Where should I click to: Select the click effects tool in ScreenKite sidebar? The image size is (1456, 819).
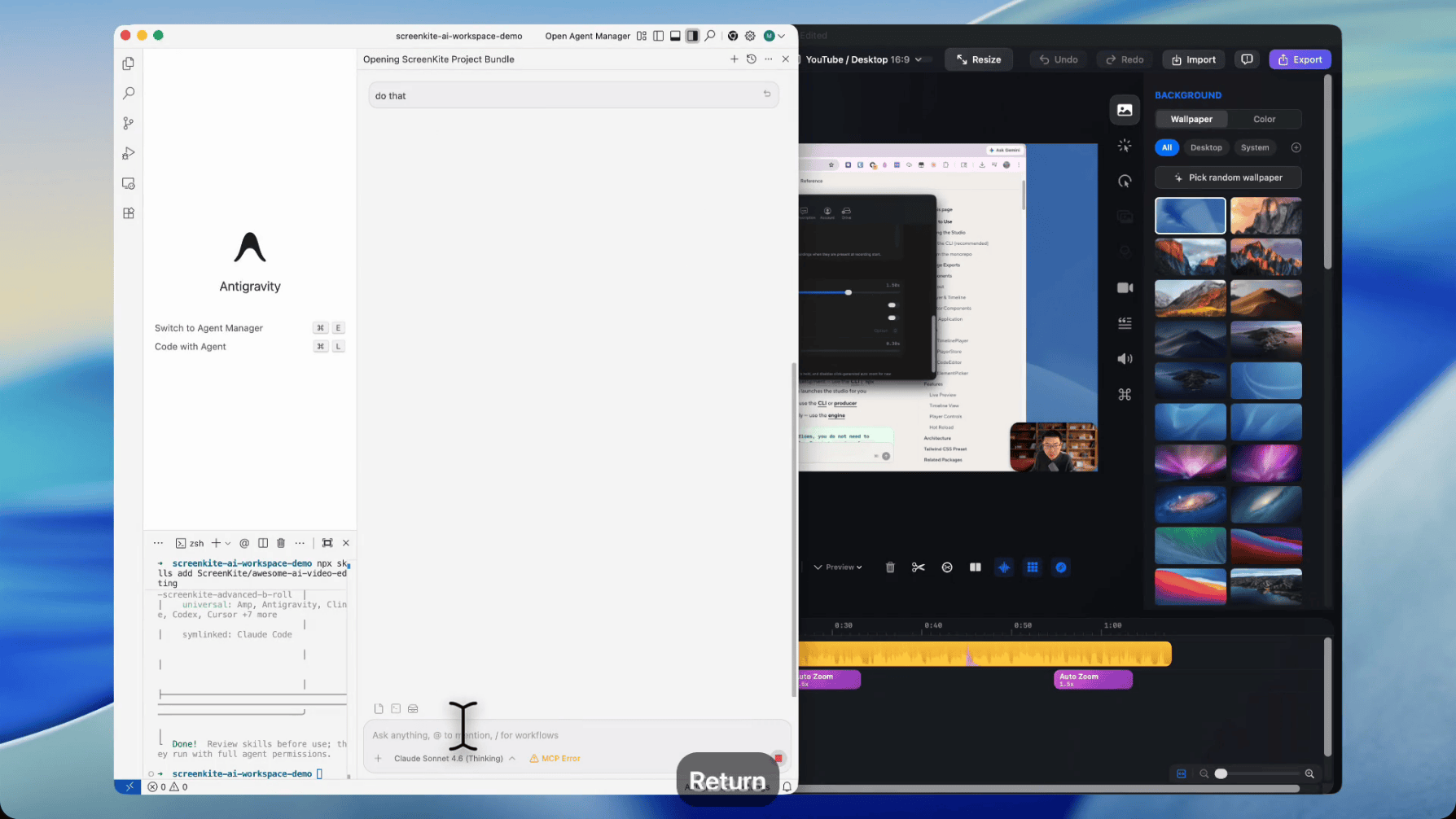pyautogui.click(x=1125, y=146)
